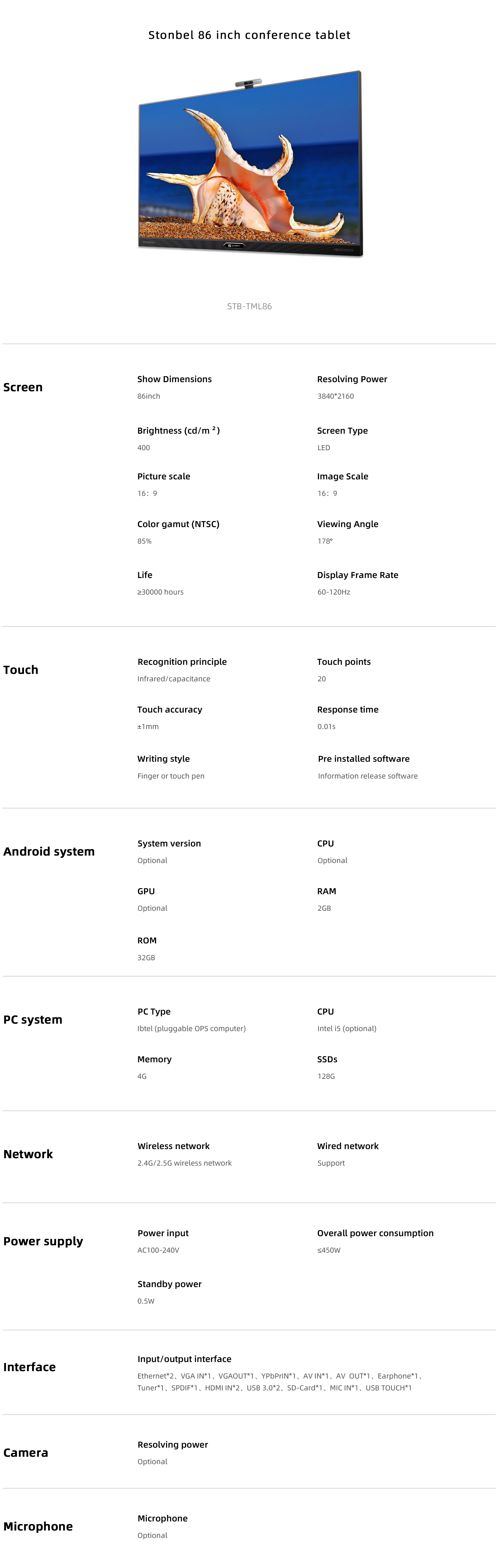
Task: Click the Pre installed software label
Action: click(x=364, y=759)
